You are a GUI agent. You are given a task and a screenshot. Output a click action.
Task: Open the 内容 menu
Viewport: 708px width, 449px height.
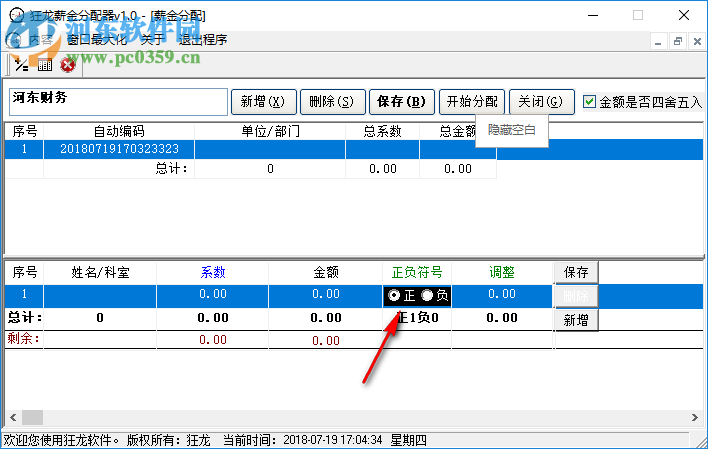(41, 40)
